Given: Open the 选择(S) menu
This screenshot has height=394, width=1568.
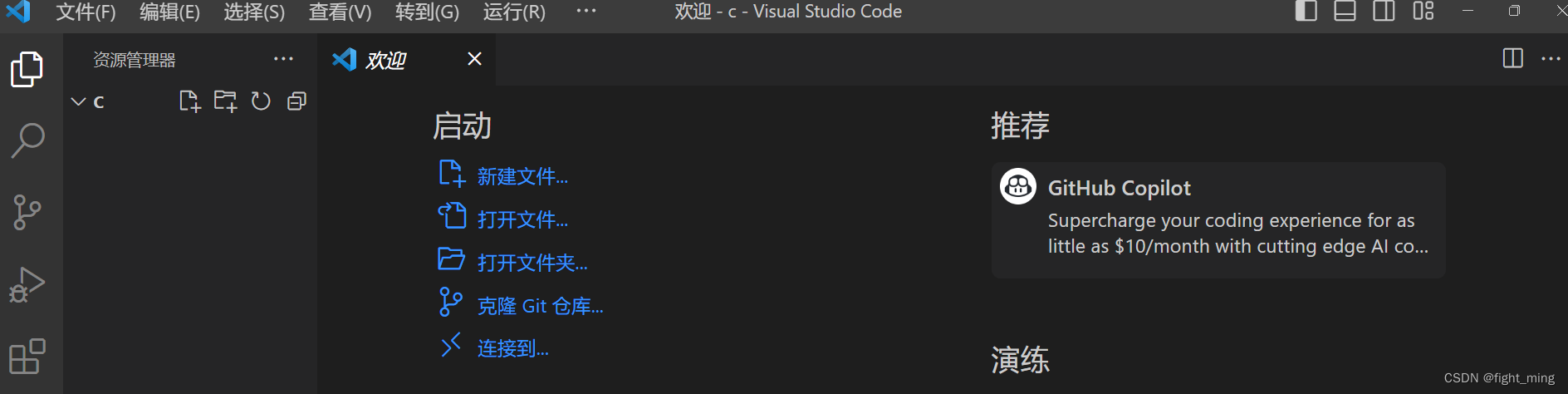Looking at the screenshot, I should pyautogui.click(x=254, y=12).
